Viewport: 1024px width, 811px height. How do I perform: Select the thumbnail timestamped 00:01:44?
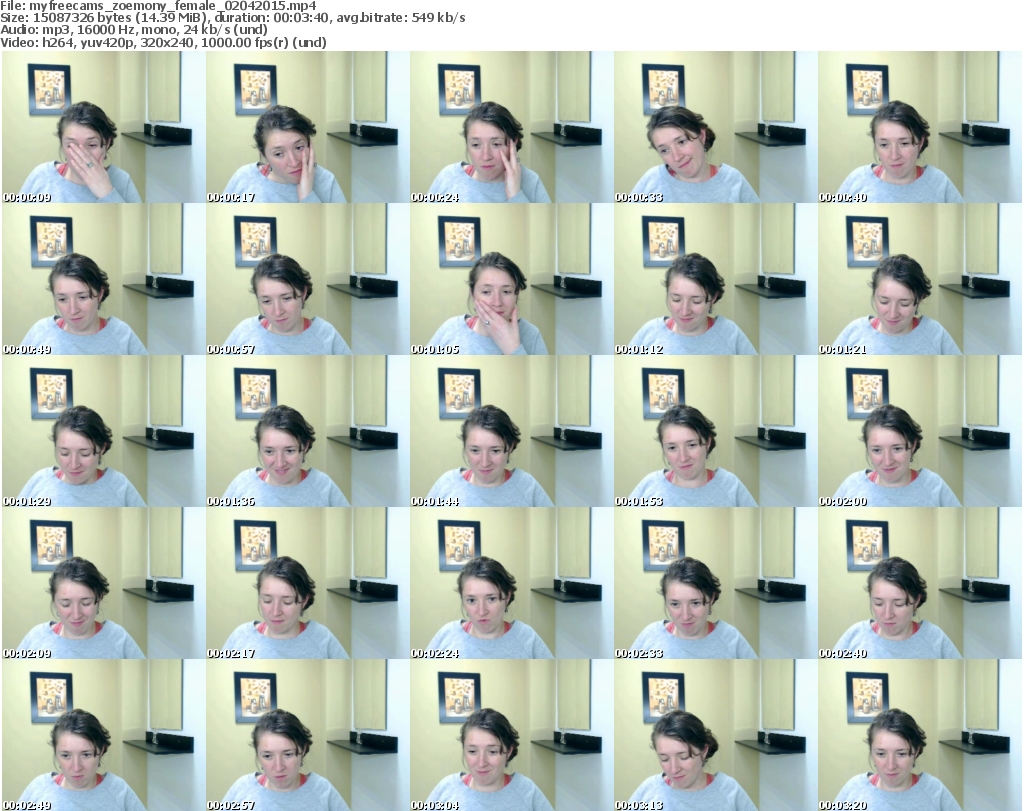[511, 432]
